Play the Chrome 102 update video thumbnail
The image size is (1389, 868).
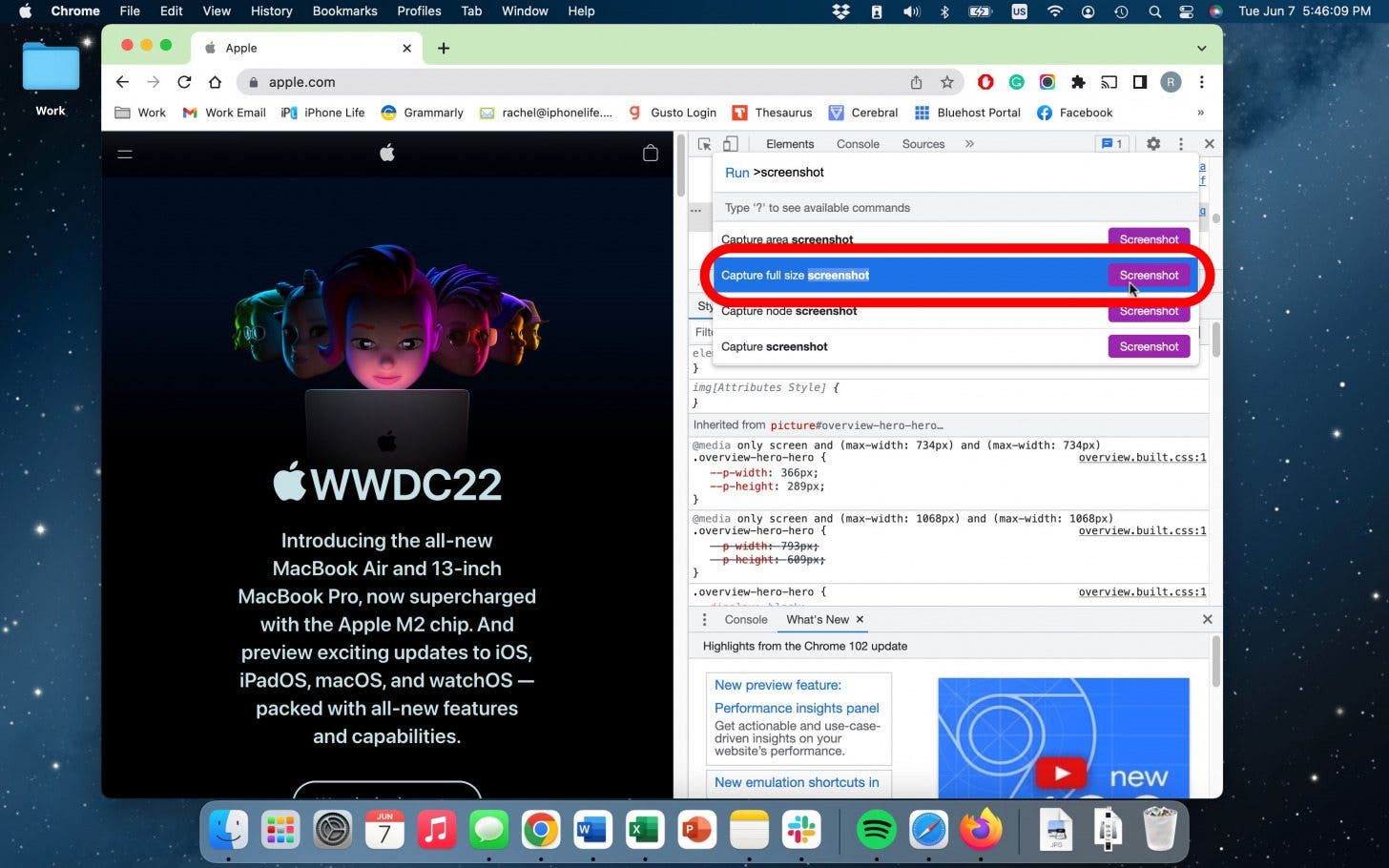pyautogui.click(x=1063, y=736)
